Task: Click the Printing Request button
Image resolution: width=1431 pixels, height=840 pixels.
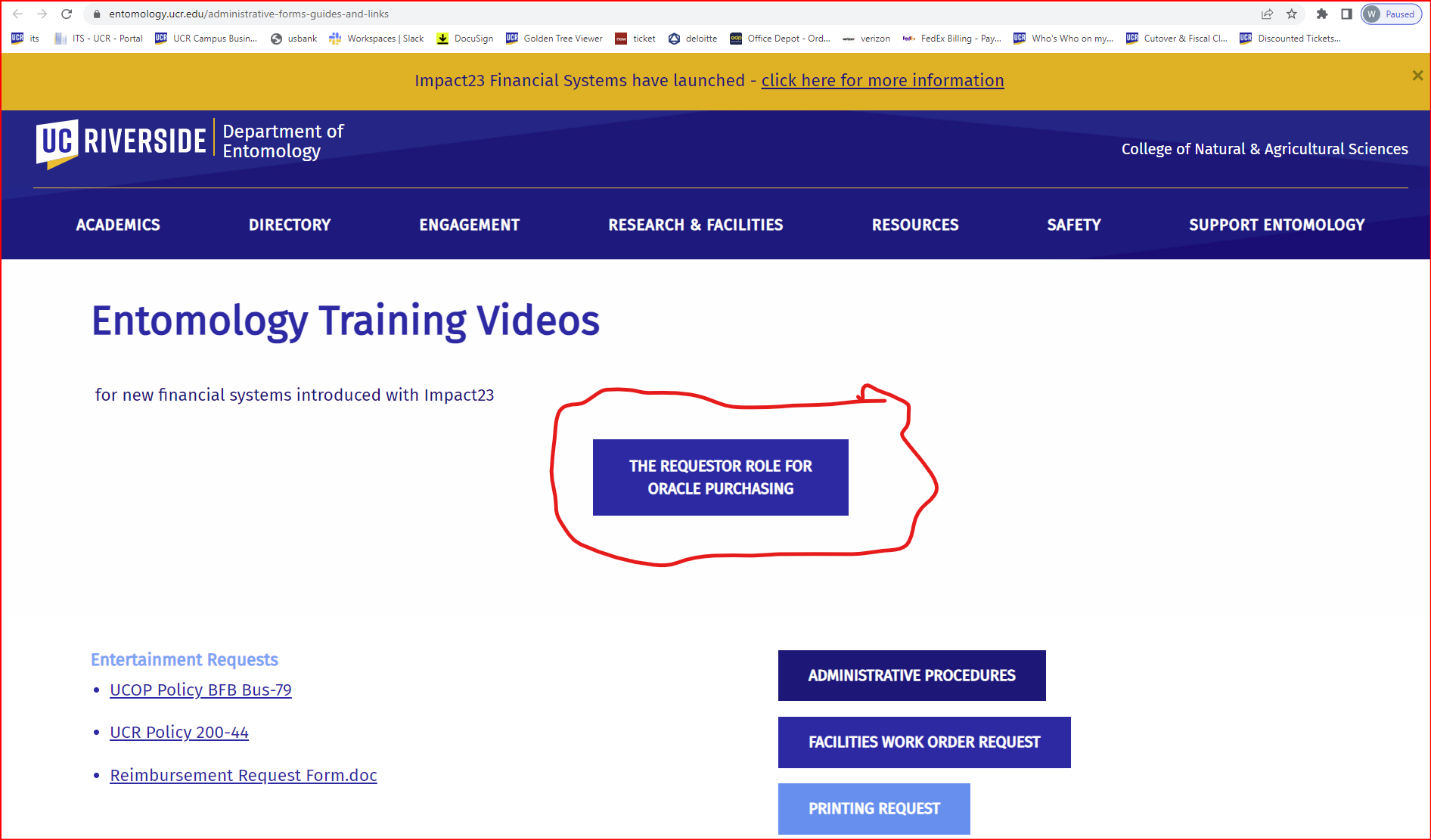Action: tap(874, 808)
